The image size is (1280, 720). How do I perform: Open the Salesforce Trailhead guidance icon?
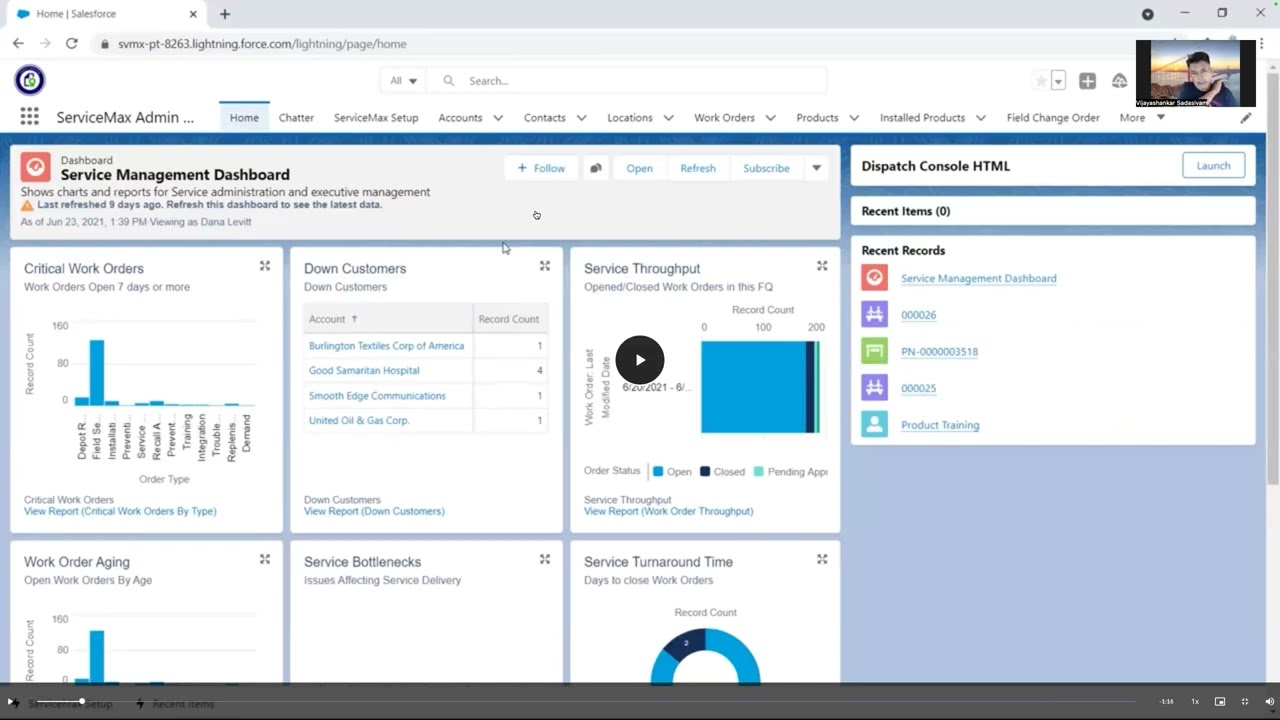(1119, 81)
